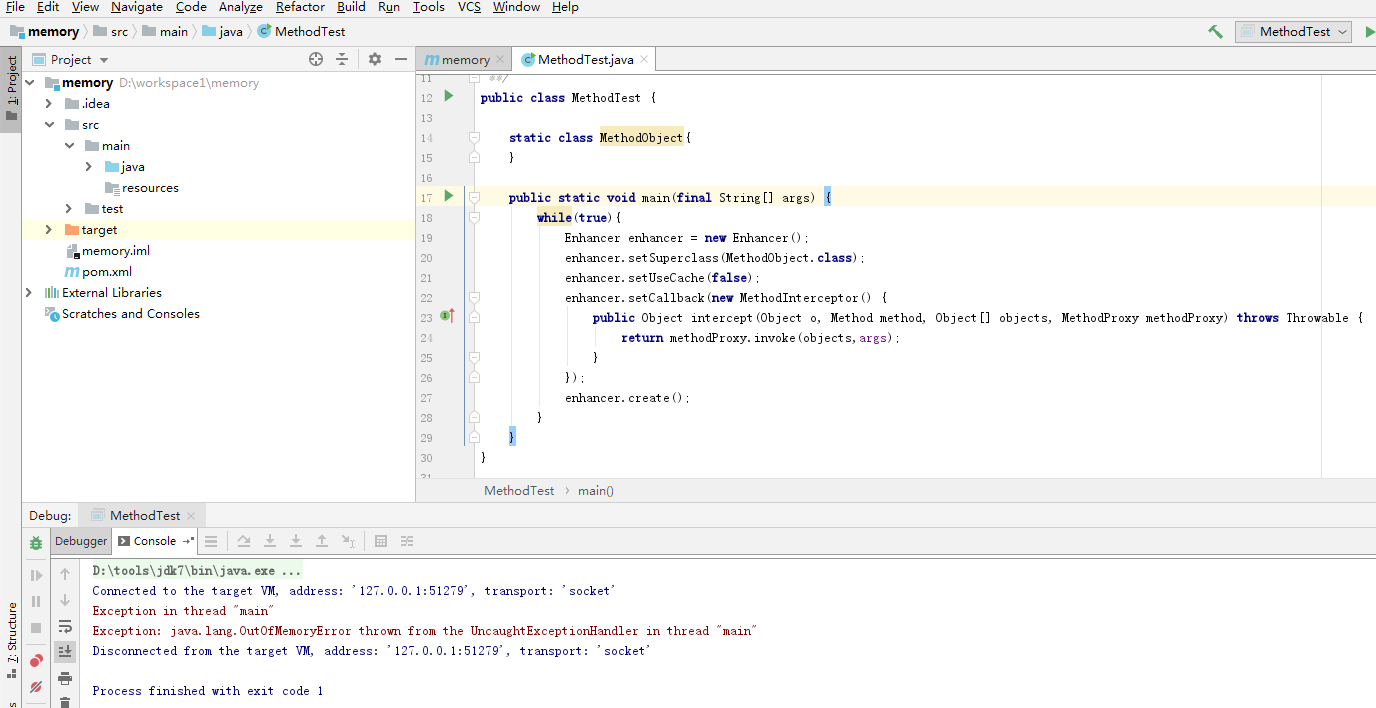
Task: Click the print console output icon
Action: click(65, 678)
